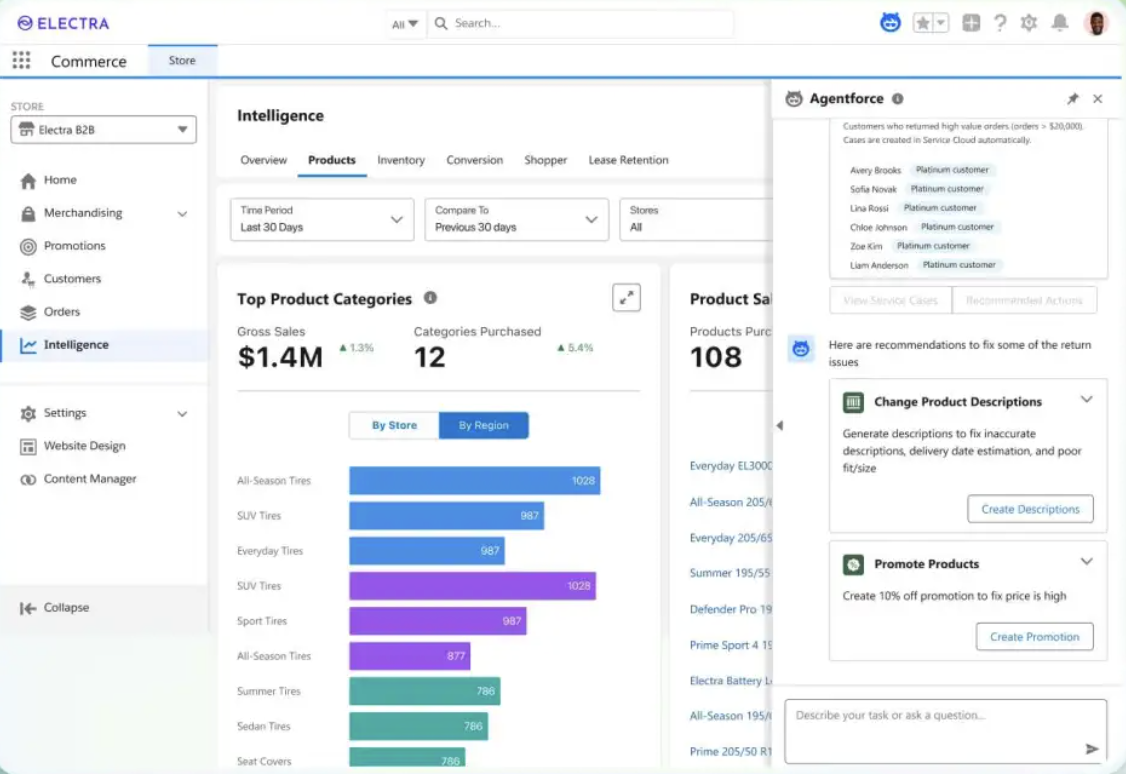Switch to the Inventory tab
The height and width of the screenshot is (774, 1126).
[x=401, y=160]
